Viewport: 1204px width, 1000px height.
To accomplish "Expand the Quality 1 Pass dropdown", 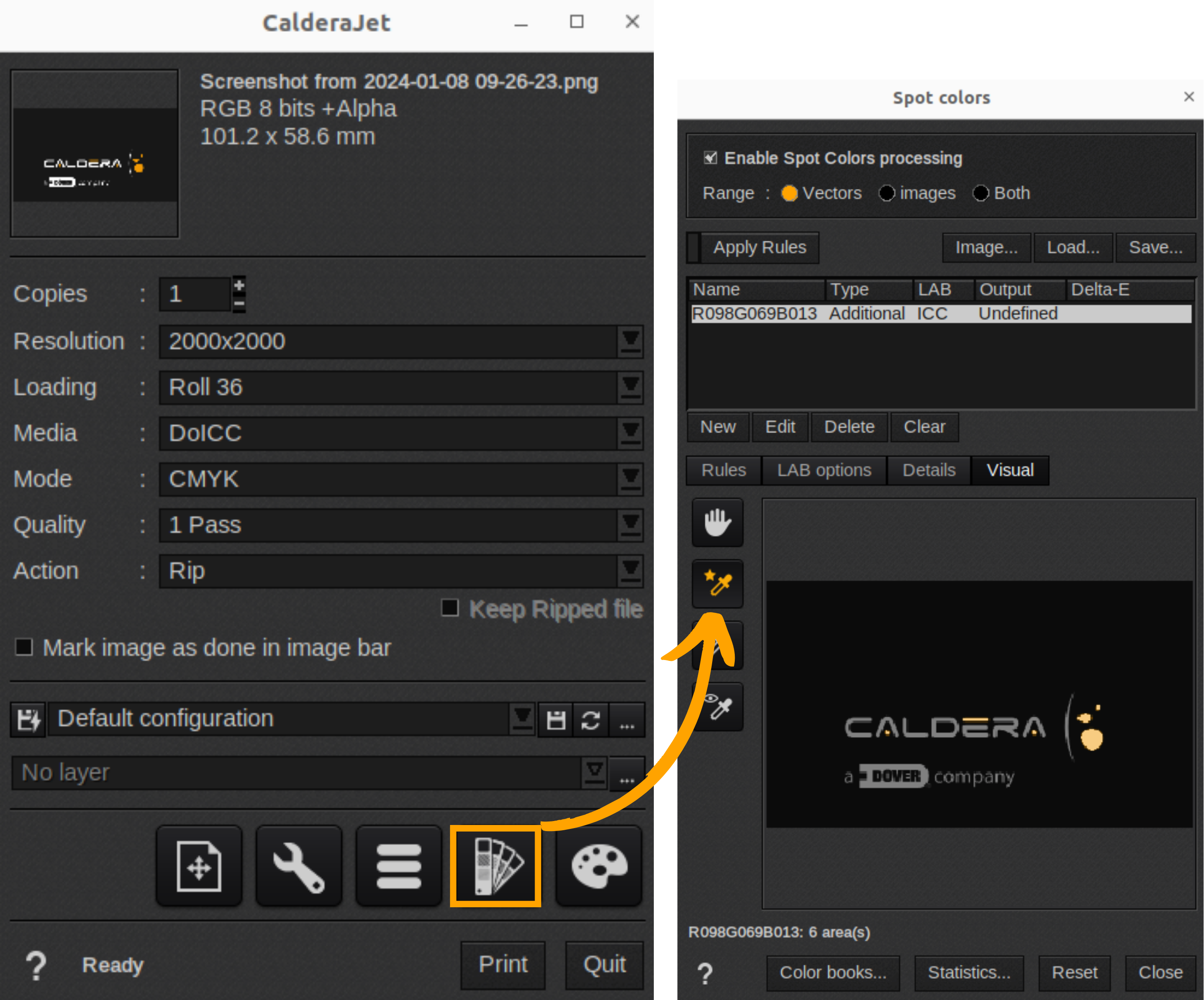I will 631,525.
